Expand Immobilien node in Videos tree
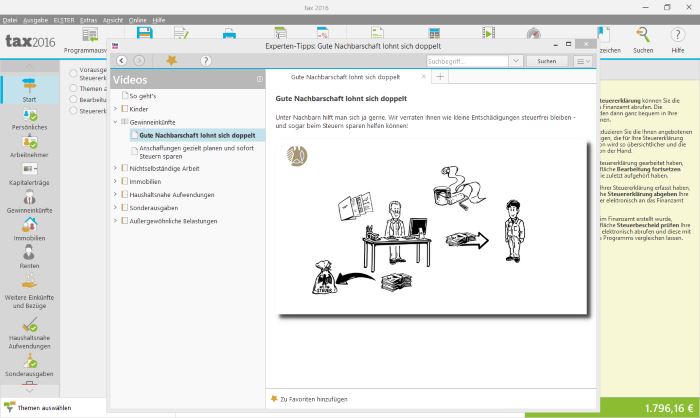The width and height of the screenshot is (700, 418). click(x=115, y=181)
